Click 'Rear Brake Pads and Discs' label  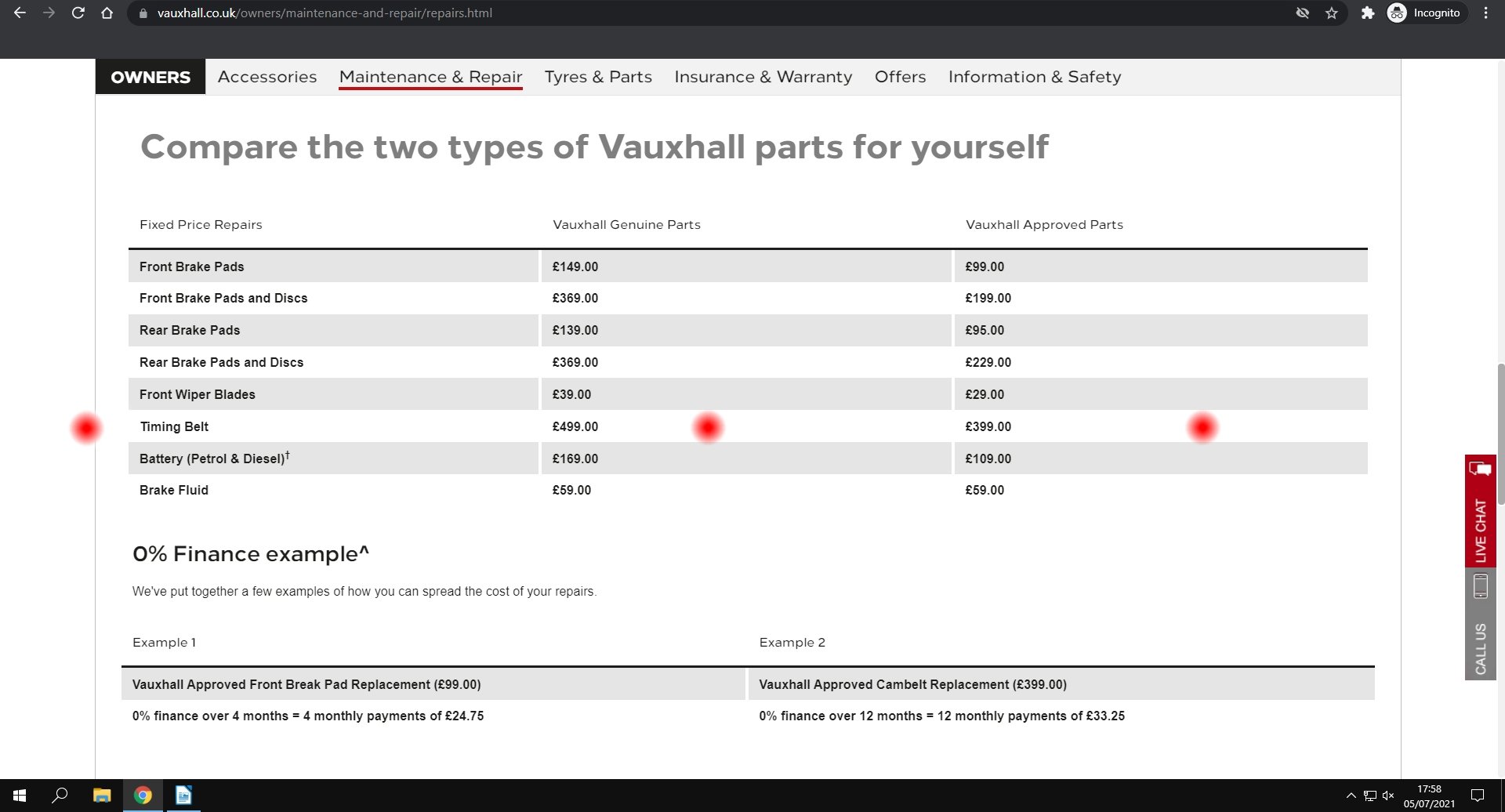point(221,362)
